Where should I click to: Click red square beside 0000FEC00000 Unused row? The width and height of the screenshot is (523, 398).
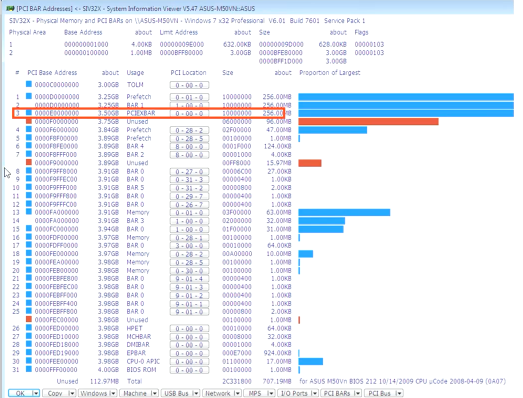[29, 319]
